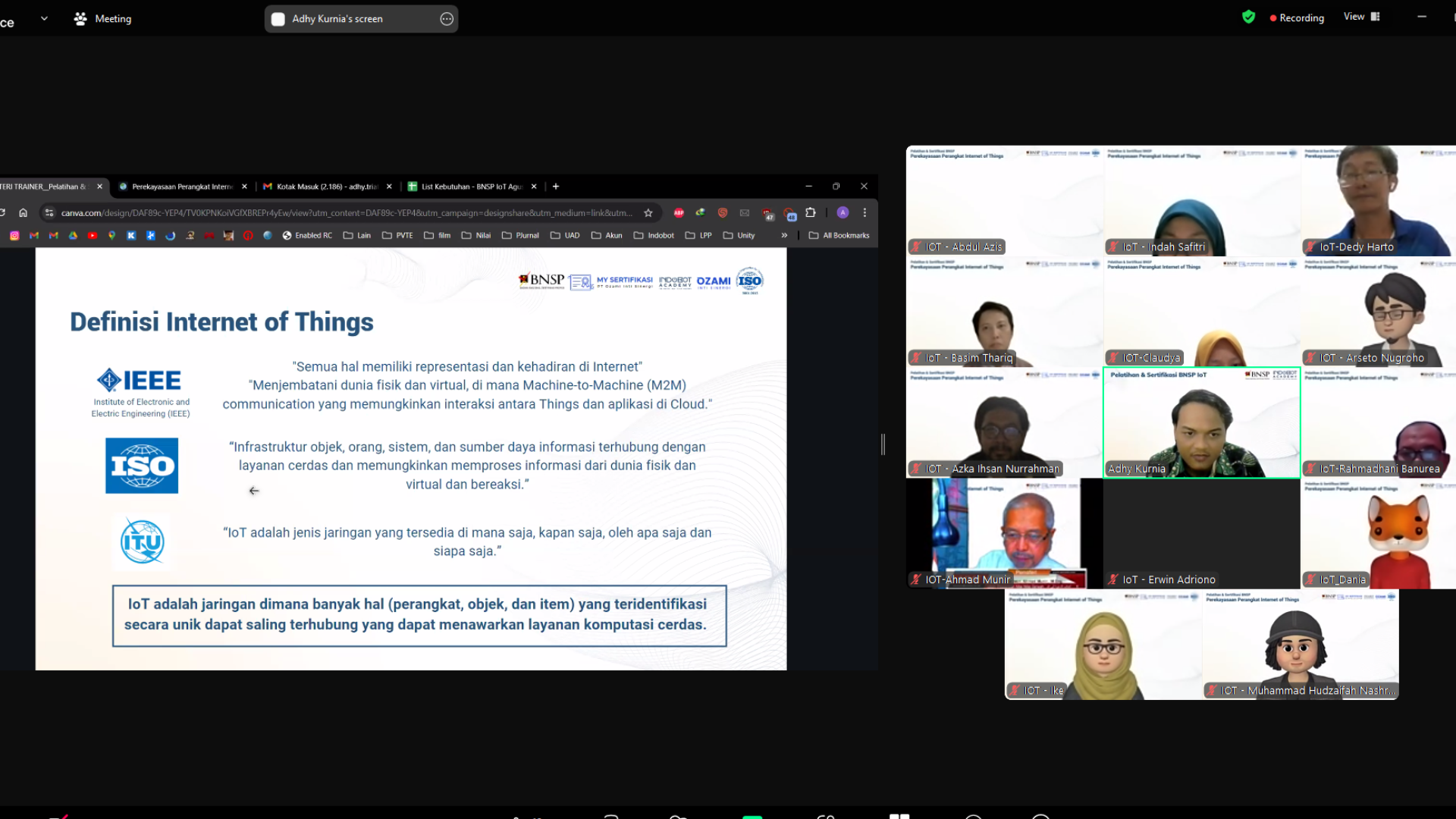Select IoT - Basim Thariq video tile
The height and width of the screenshot is (819, 1456).
click(1004, 312)
